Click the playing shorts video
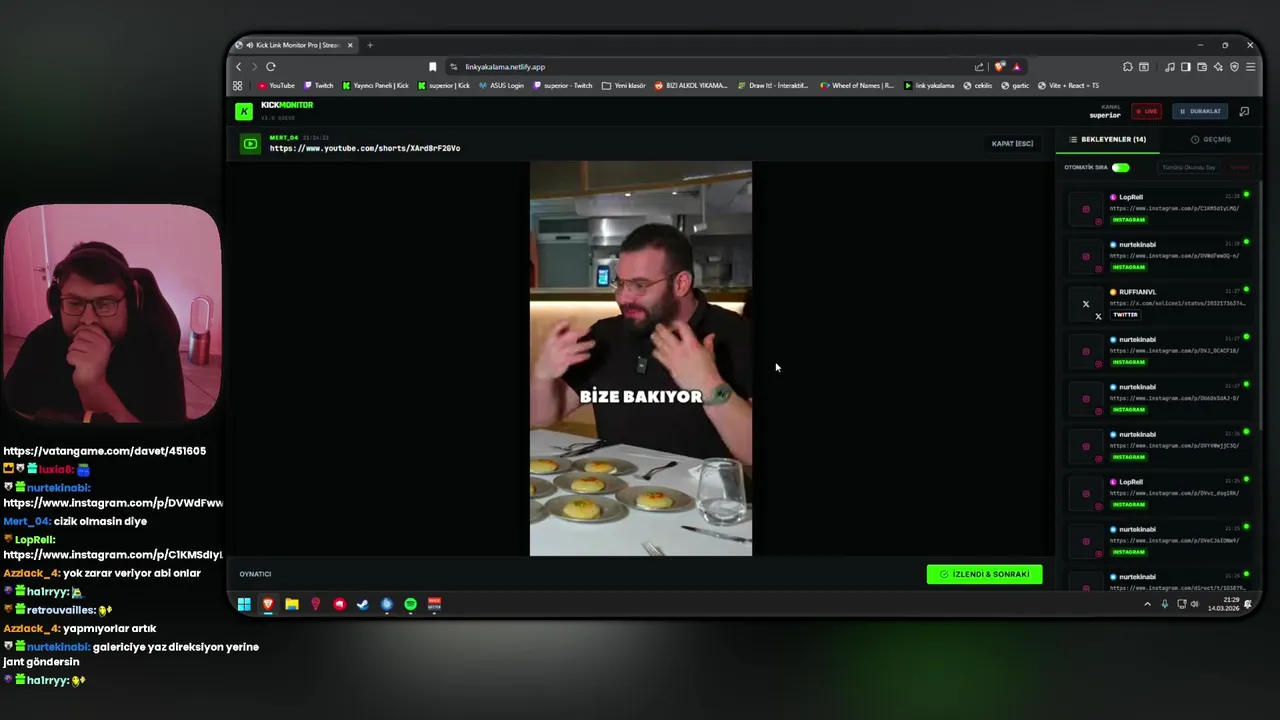This screenshot has width=1280, height=720. pyautogui.click(x=641, y=359)
